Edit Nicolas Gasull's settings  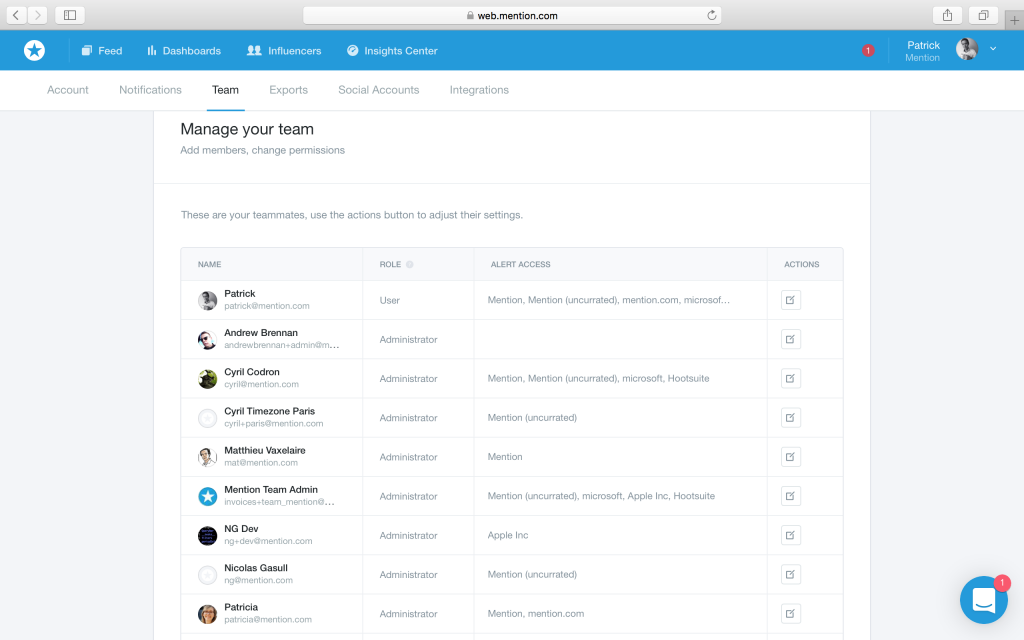[790, 575]
